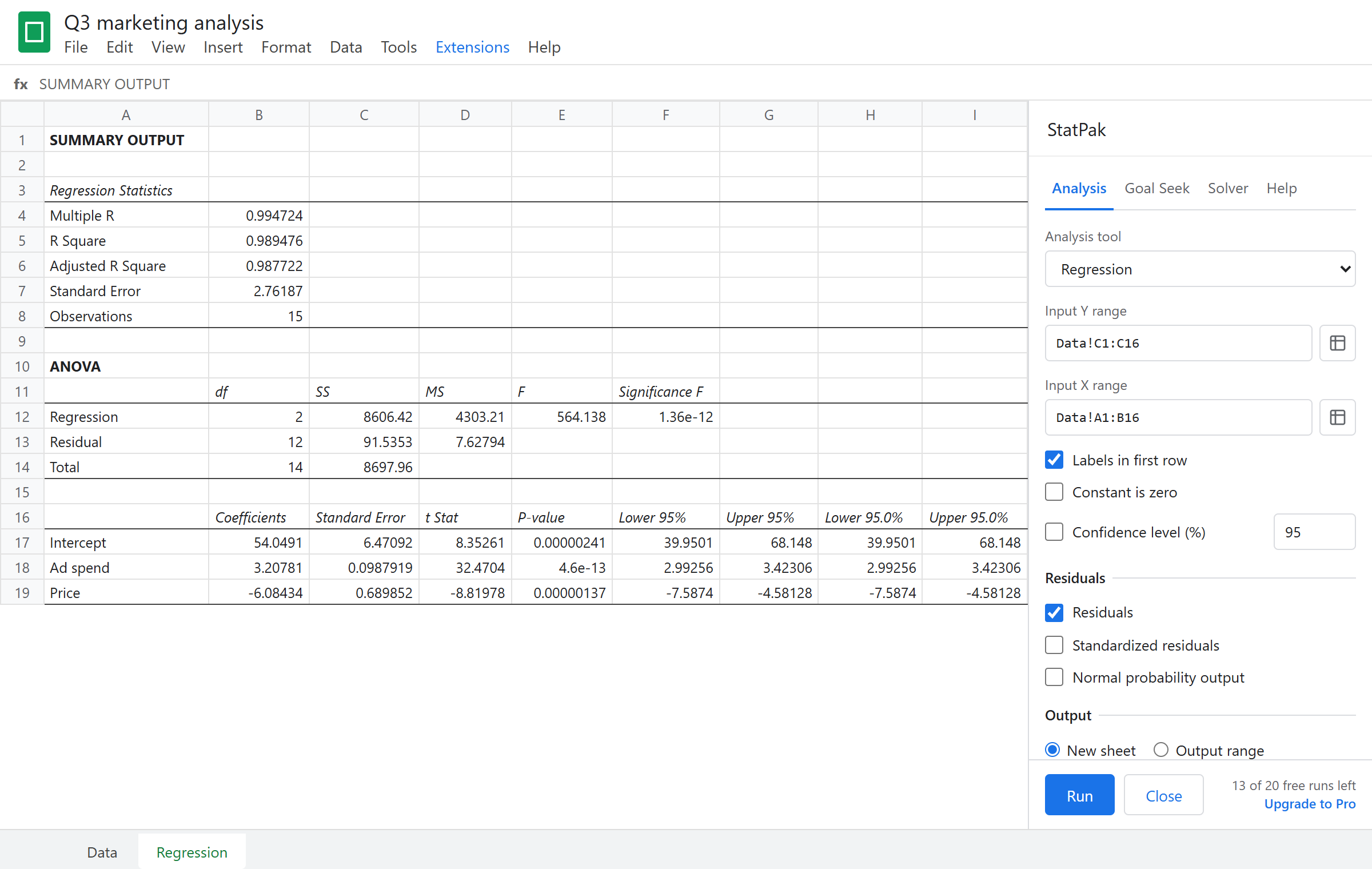1372x869 pixels.
Task: Select the Price coefficient -6.08434
Action: point(259,593)
